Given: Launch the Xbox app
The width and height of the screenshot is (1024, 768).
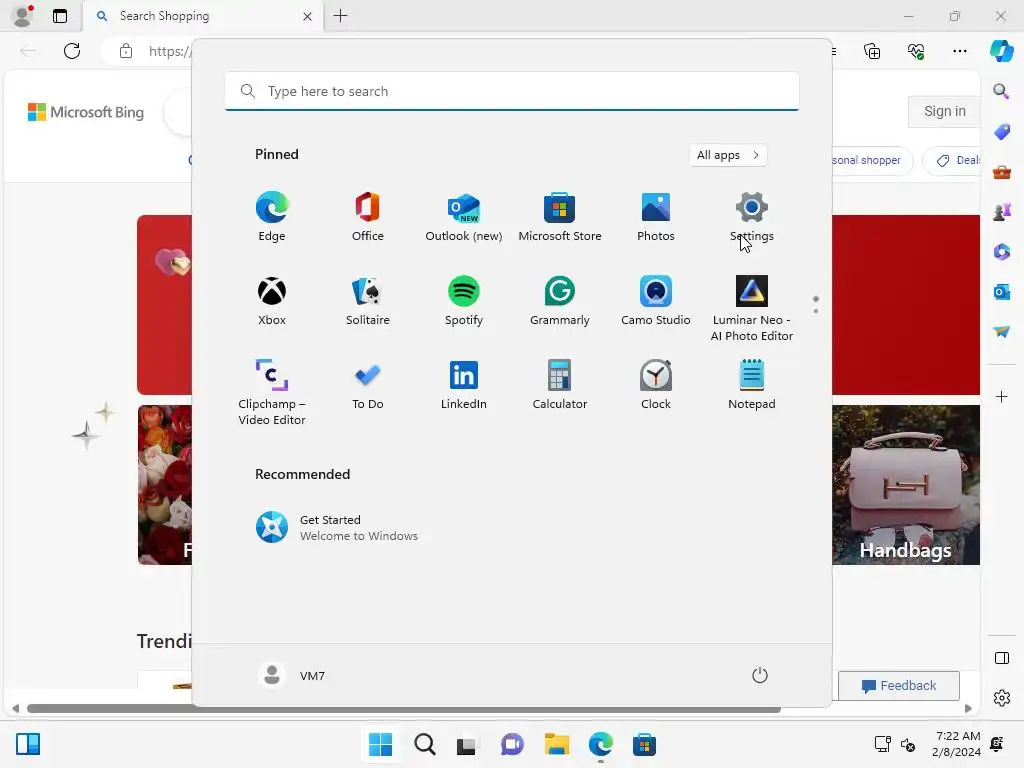Looking at the screenshot, I should (272, 301).
